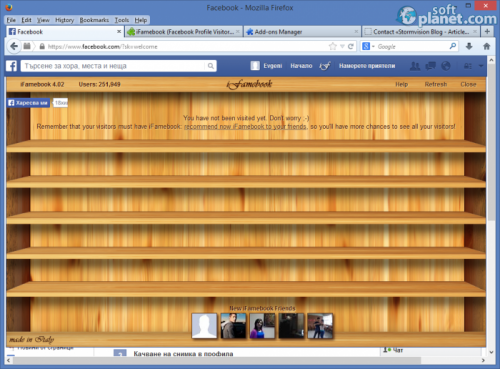Open the Tools menu
The width and height of the screenshot is (500, 369).
pos(122,20)
